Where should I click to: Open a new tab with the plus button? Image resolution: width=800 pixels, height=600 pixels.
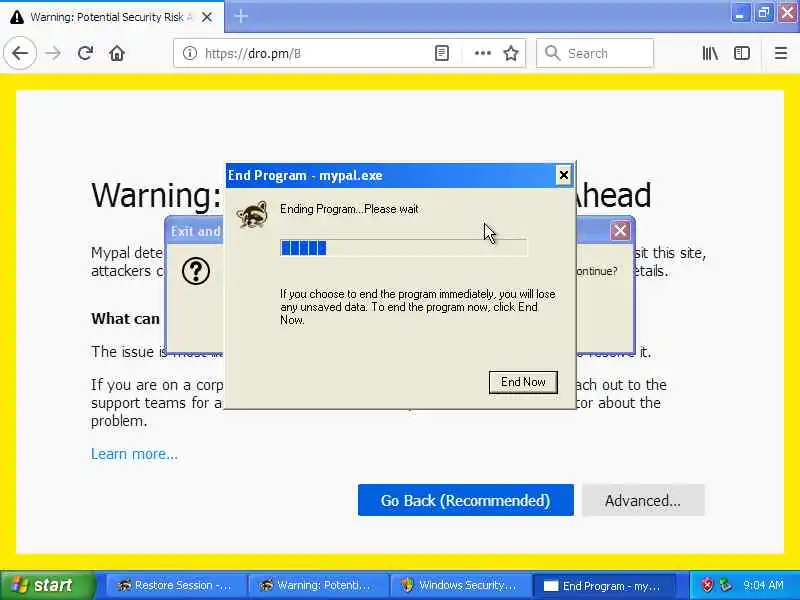point(241,16)
